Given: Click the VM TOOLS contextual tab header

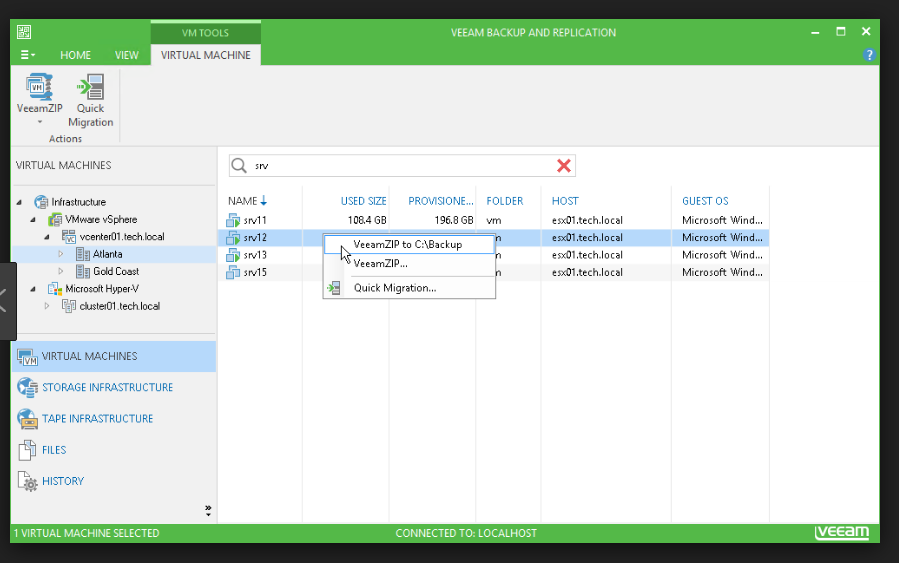Looking at the screenshot, I should (x=205, y=33).
